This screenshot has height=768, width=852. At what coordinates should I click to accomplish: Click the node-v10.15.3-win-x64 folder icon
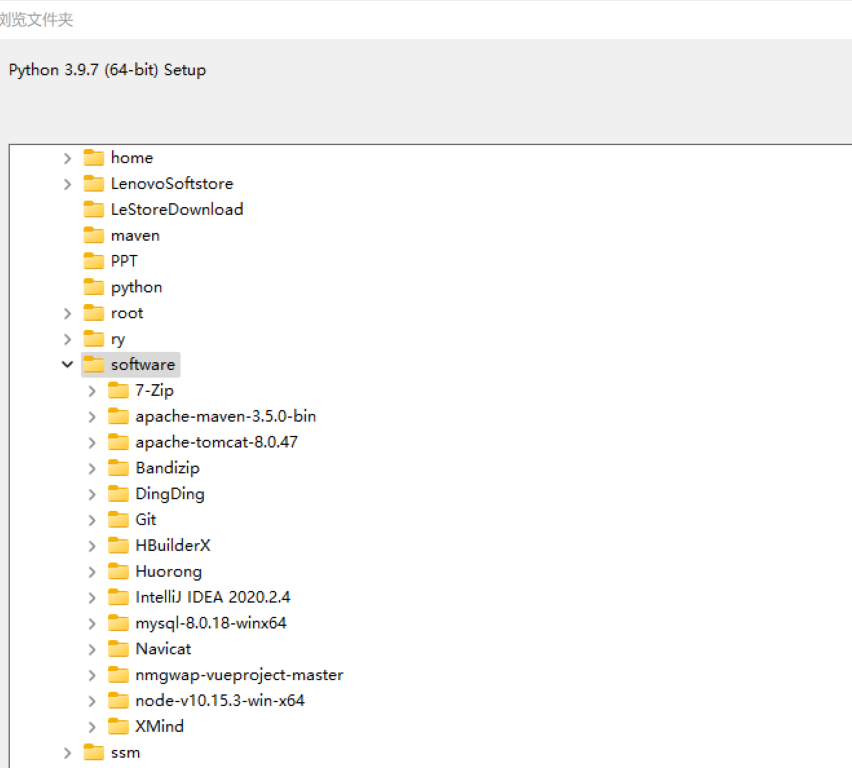click(x=118, y=701)
